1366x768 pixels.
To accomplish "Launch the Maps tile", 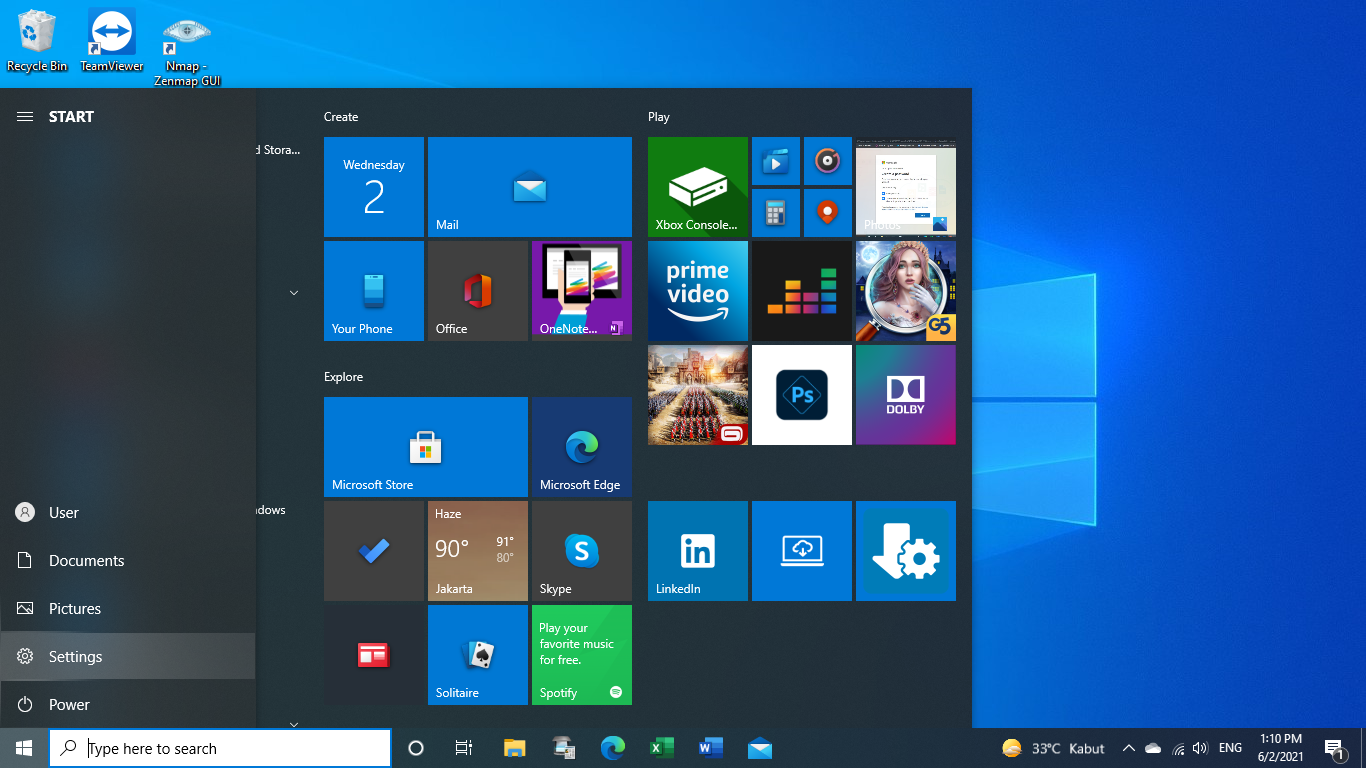I will 827,212.
